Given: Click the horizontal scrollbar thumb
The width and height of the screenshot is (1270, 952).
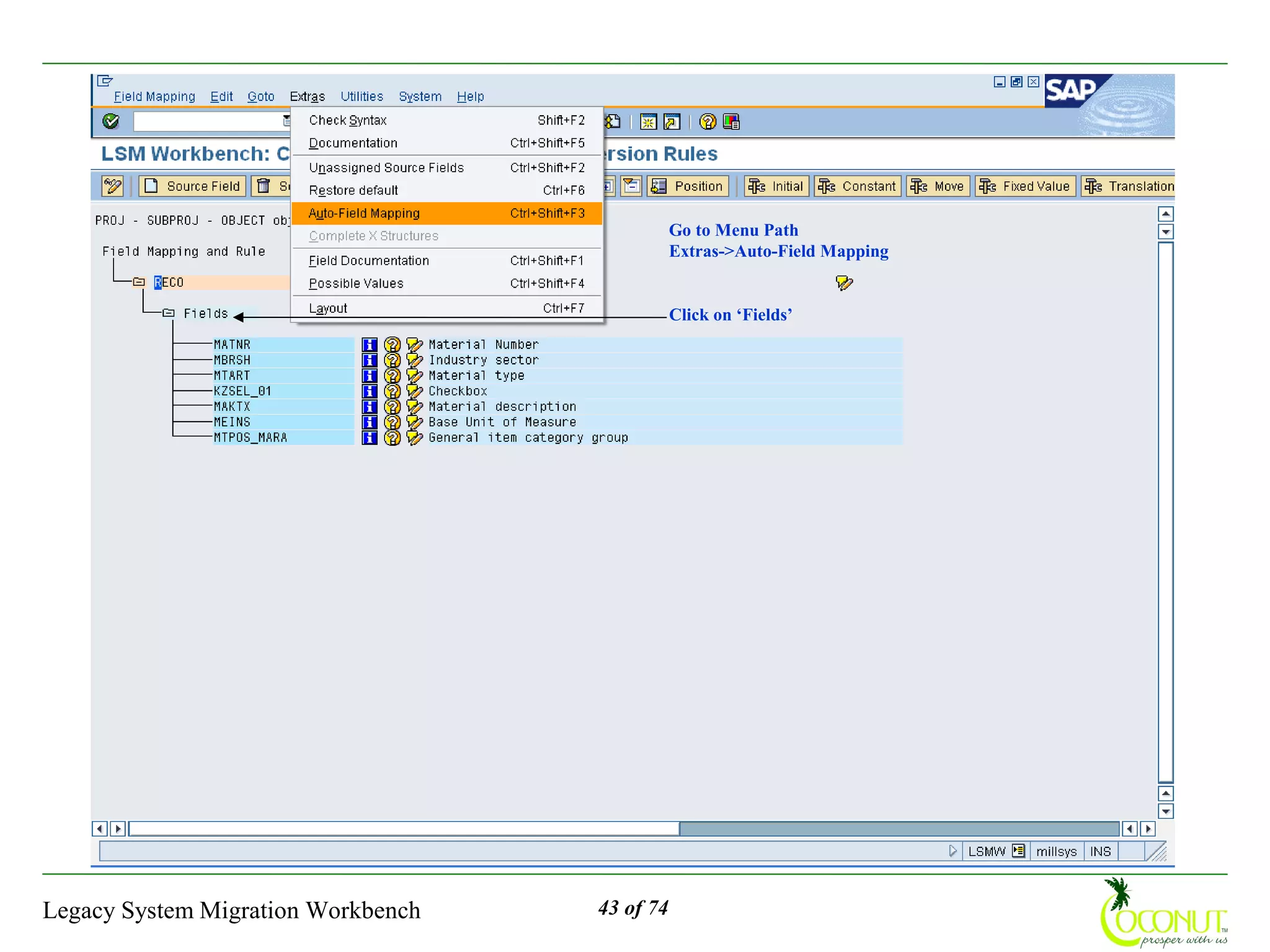Looking at the screenshot, I should point(404,829).
